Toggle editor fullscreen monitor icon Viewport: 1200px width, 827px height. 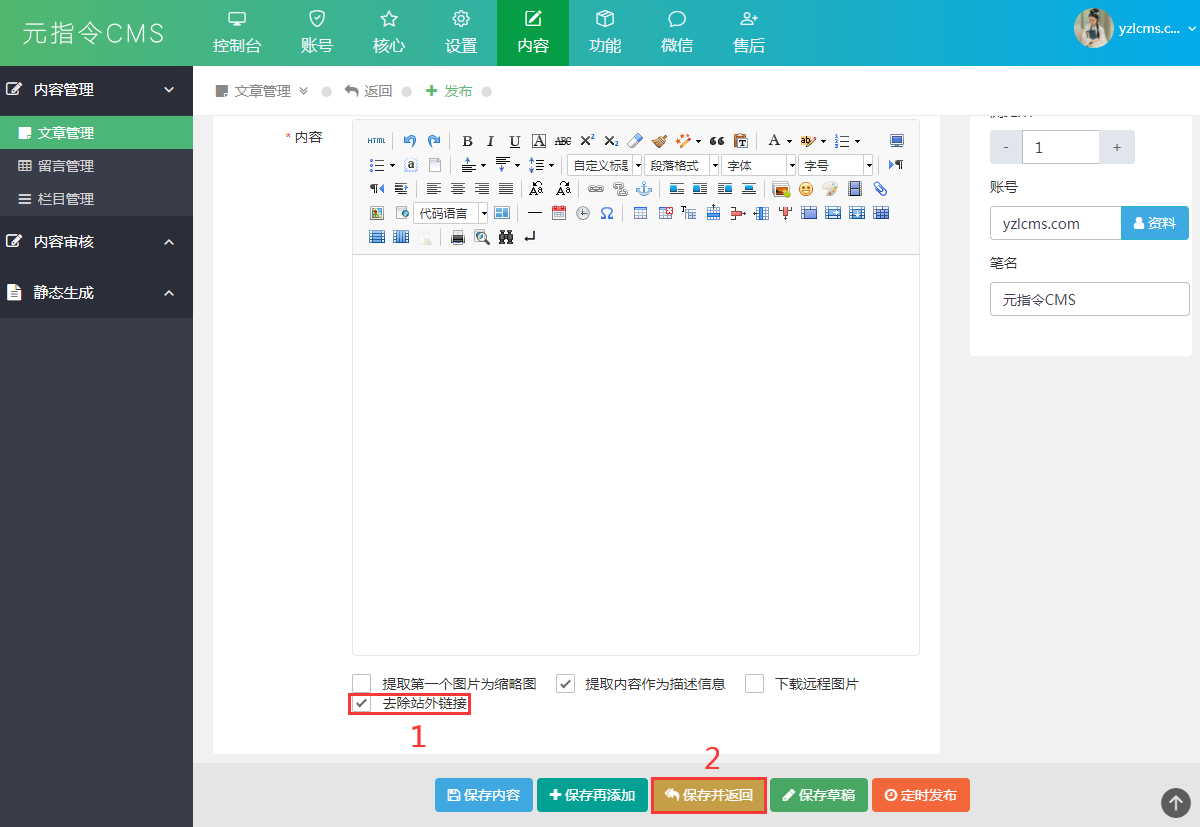(x=897, y=141)
